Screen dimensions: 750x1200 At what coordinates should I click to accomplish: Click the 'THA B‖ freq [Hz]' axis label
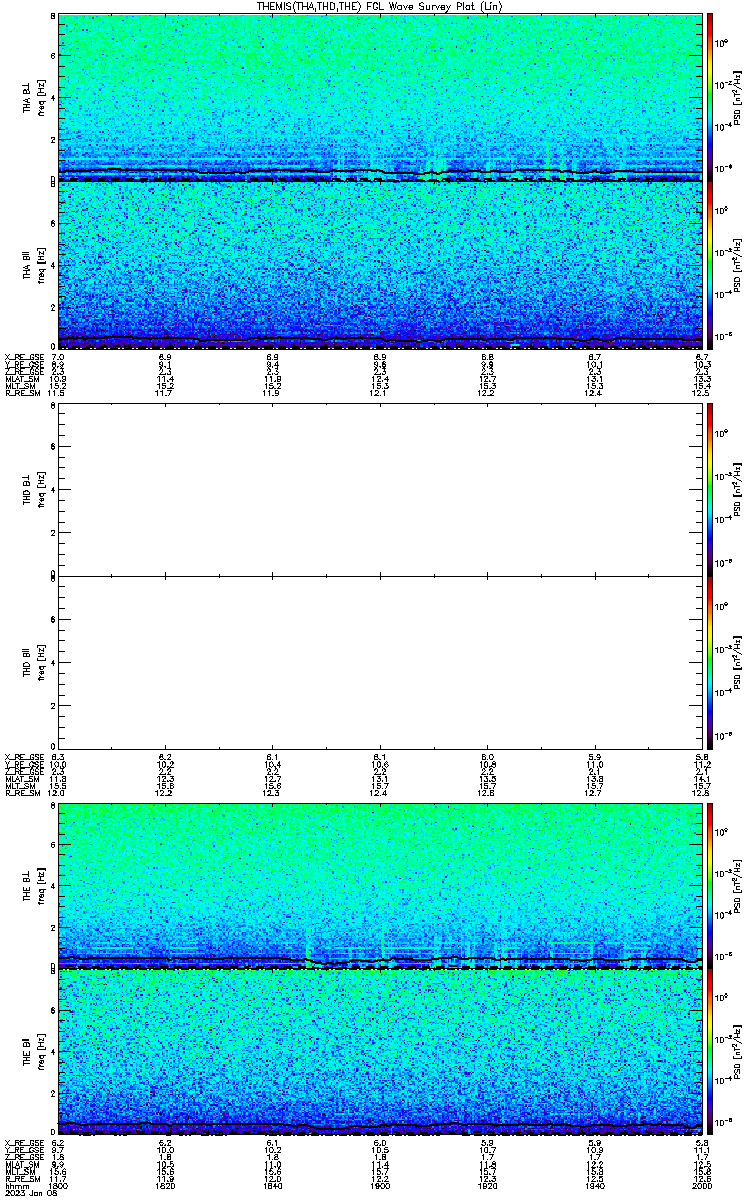tap(33, 264)
